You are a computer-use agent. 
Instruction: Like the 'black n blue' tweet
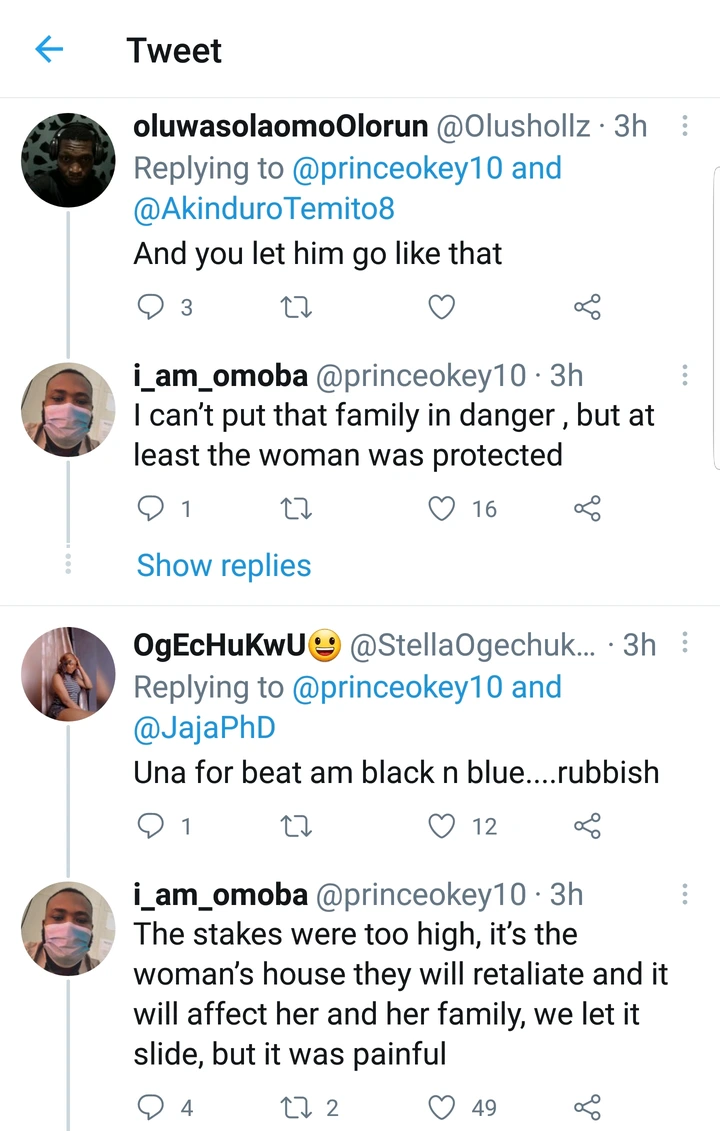point(442,826)
